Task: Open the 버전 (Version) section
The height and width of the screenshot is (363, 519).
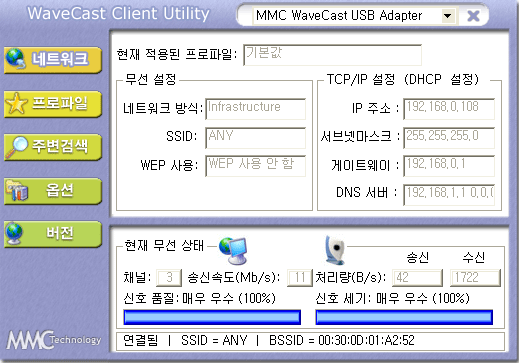Action: [x=53, y=234]
